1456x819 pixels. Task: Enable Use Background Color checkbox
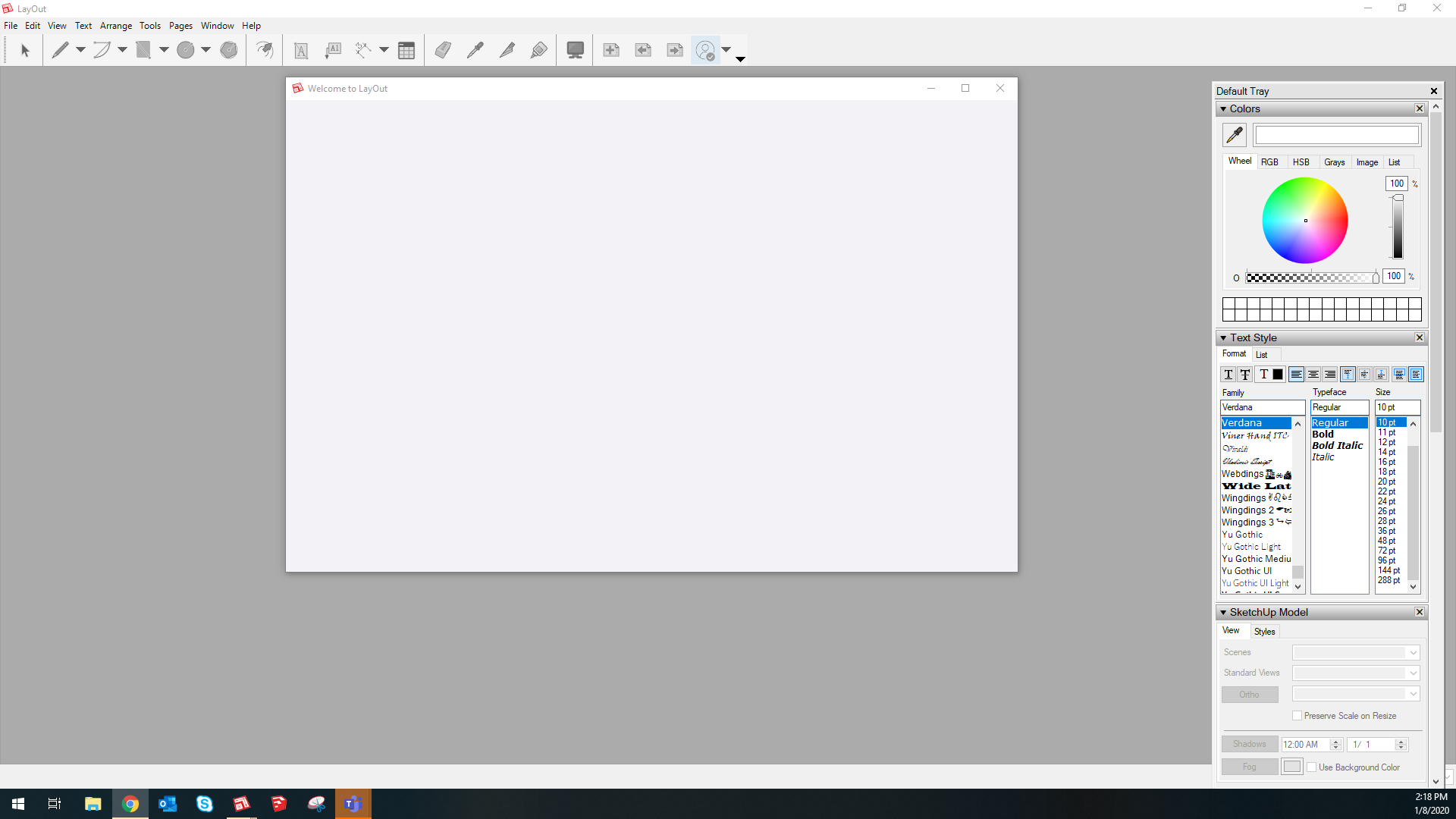pos(1312,767)
